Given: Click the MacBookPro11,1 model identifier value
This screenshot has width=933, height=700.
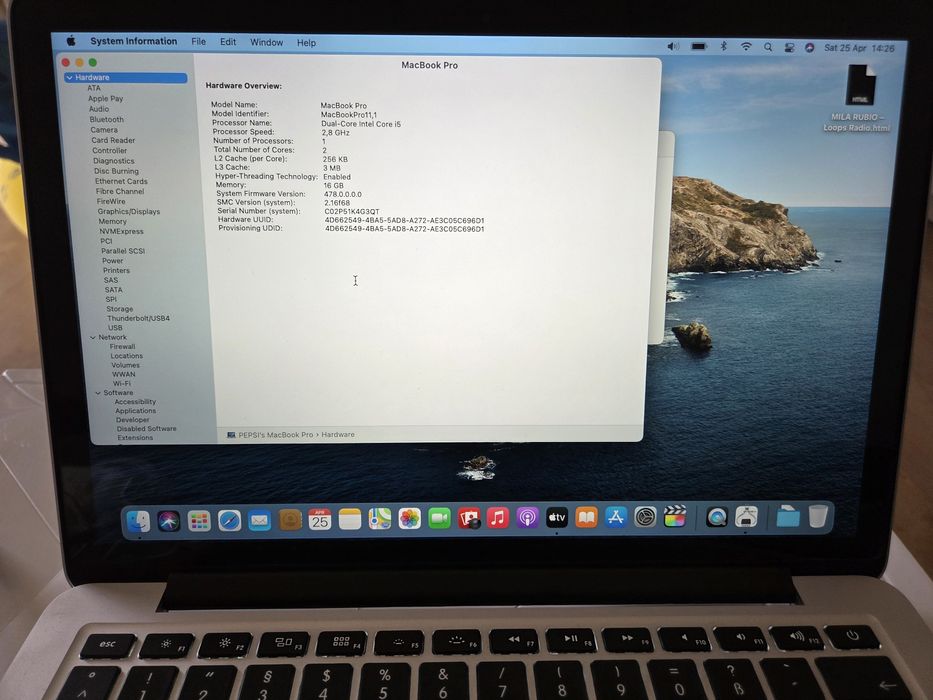Looking at the screenshot, I should pos(349,115).
